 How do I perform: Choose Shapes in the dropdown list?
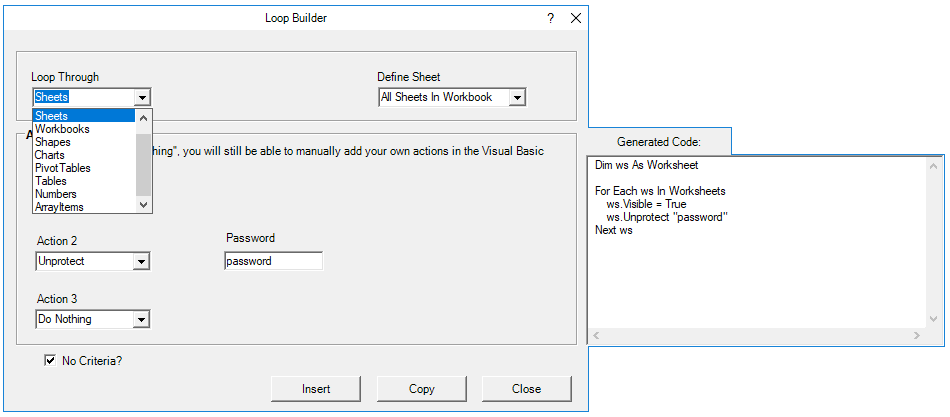(53, 142)
